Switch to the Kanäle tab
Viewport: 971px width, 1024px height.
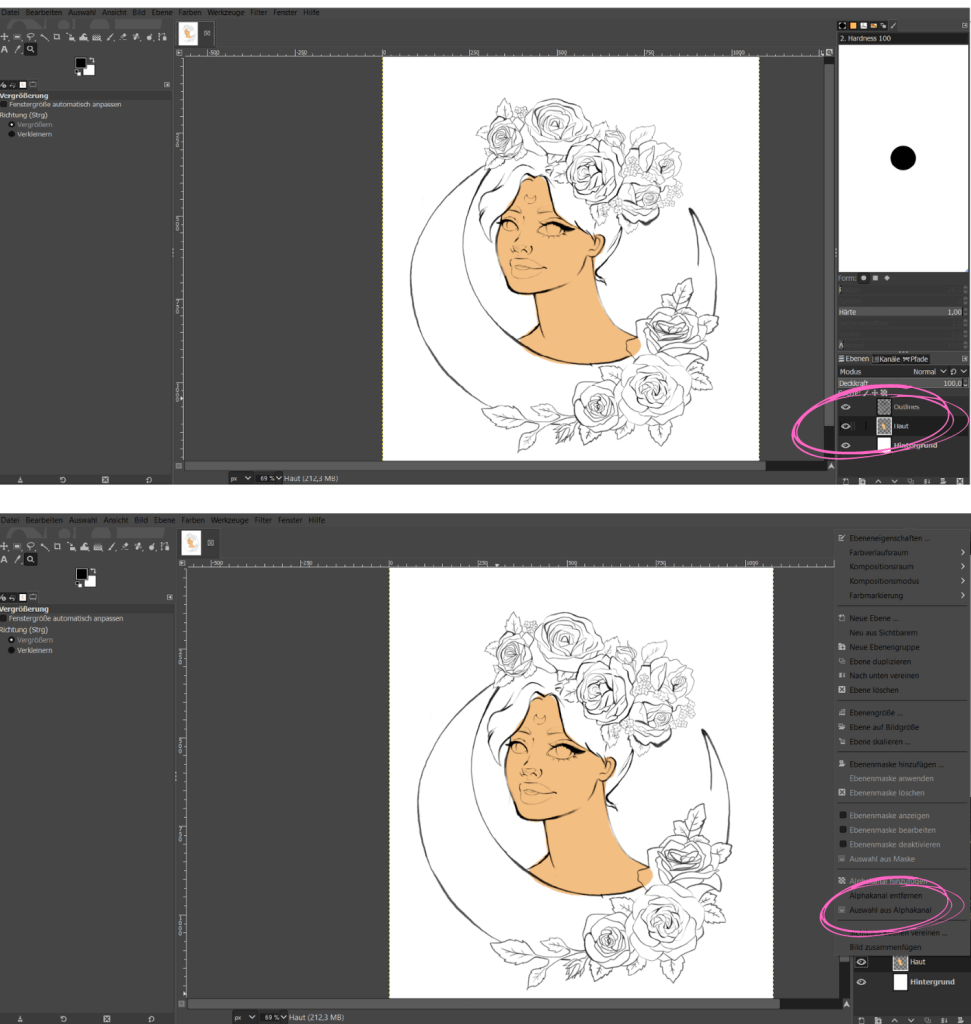887,358
